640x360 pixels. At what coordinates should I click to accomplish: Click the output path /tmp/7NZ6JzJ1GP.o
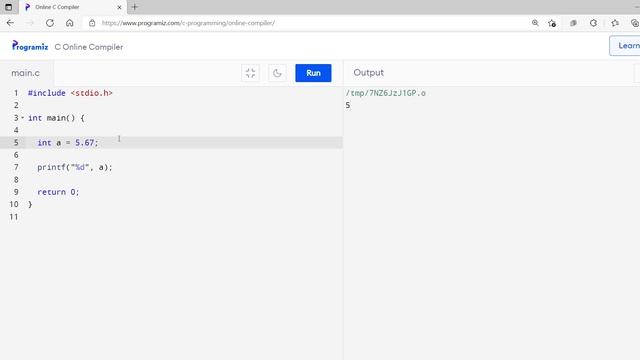click(x=386, y=93)
